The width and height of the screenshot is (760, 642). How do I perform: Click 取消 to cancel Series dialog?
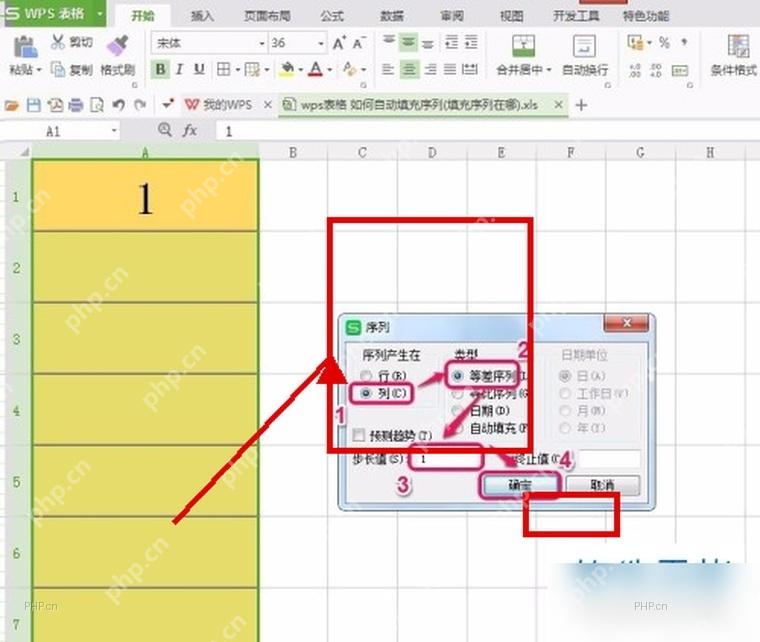[x=602, y=485]
